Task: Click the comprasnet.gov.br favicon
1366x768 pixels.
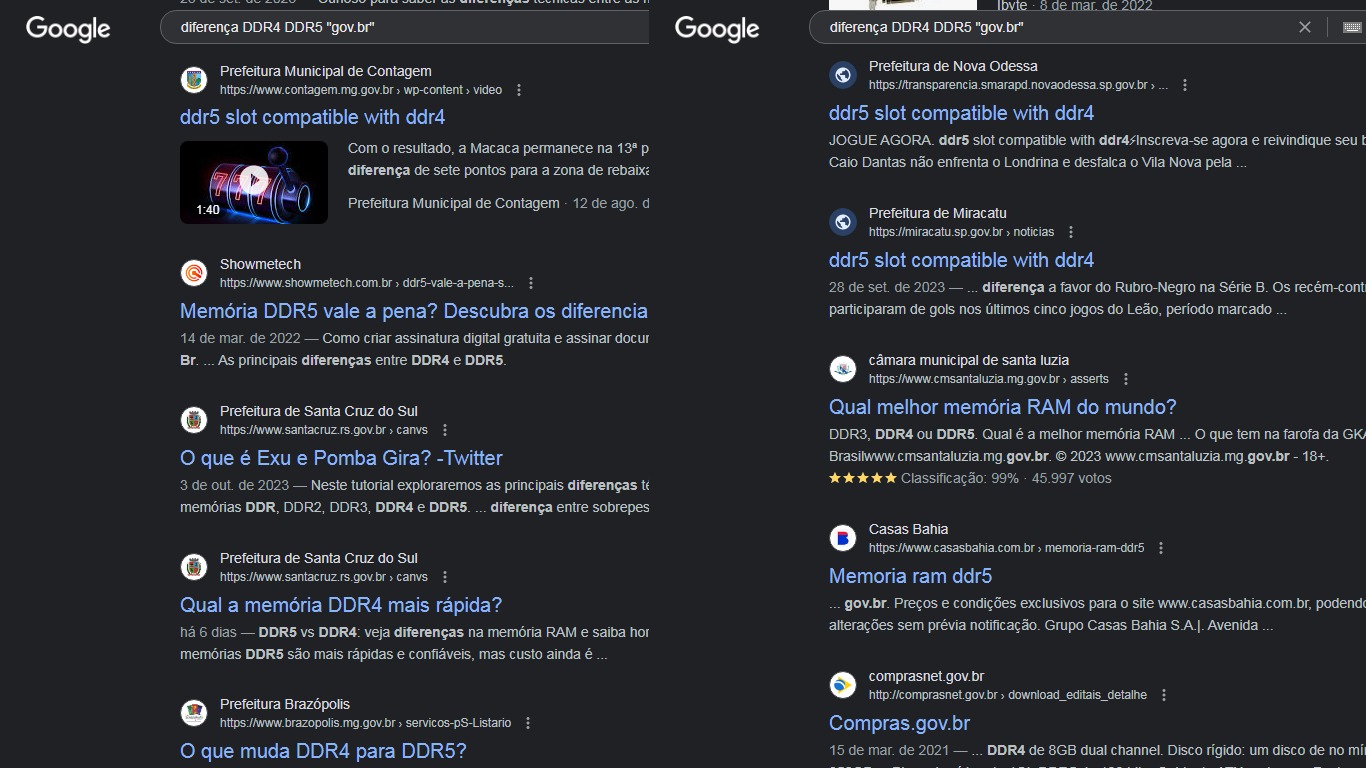Action: [843, 685]
